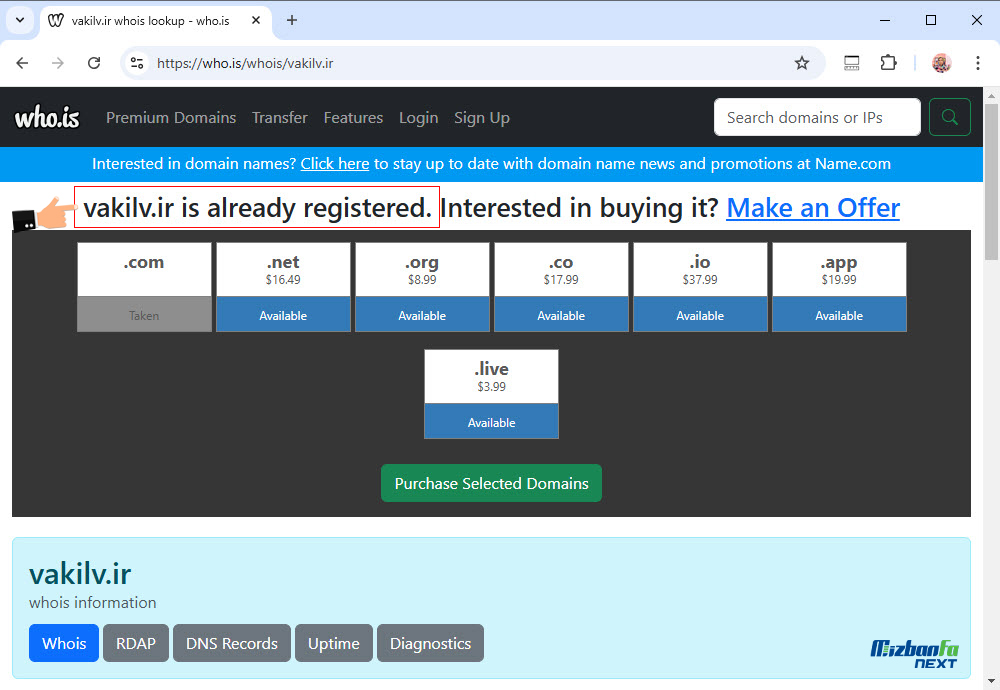Open a new browser tab
Image resolution: width=1000 pixels, height=690 pixels.
(292, 20)
